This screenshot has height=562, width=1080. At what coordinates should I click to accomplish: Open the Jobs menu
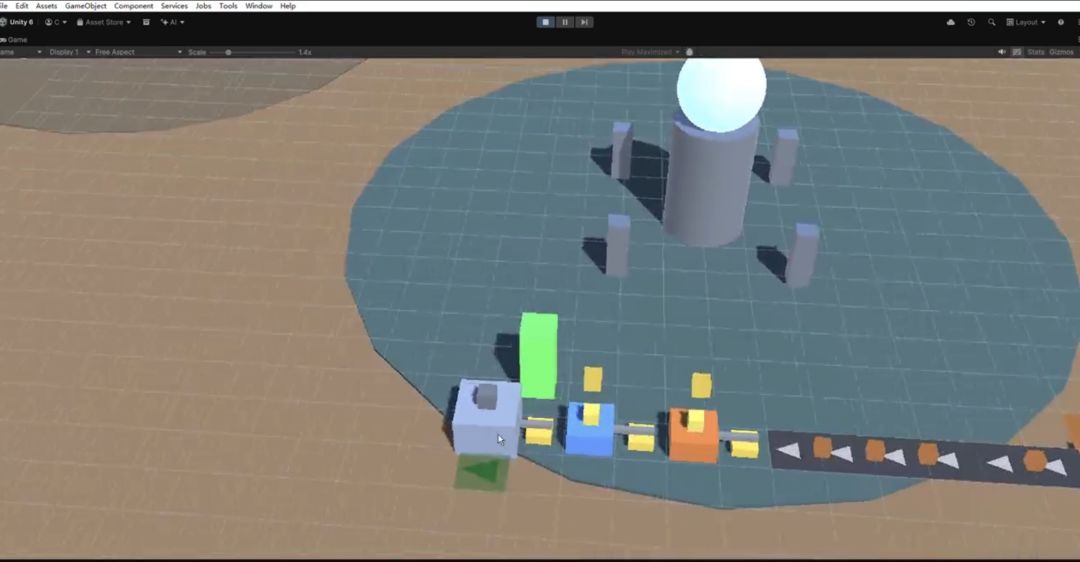203,6
